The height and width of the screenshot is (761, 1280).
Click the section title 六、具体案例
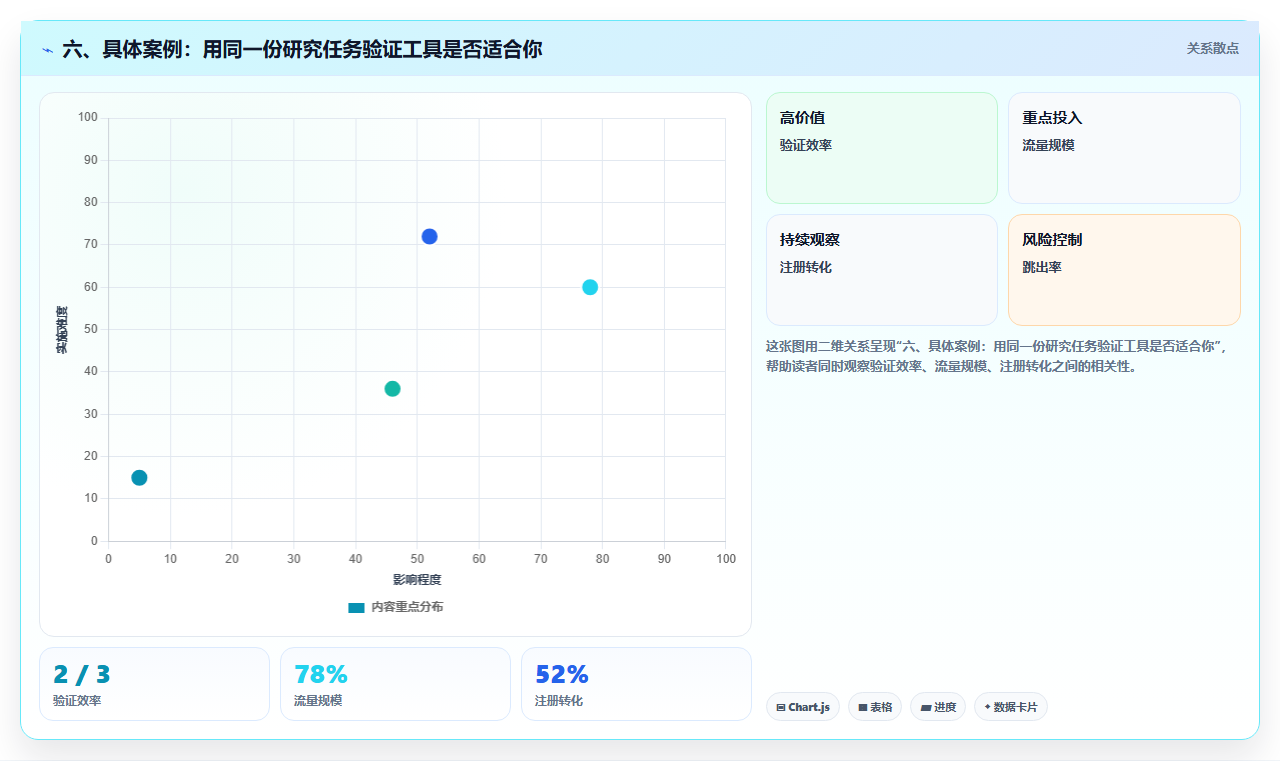(302, 49)
